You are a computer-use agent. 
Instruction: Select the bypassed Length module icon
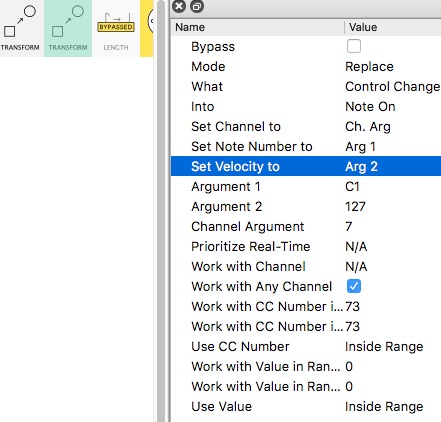tap(116, 28)
